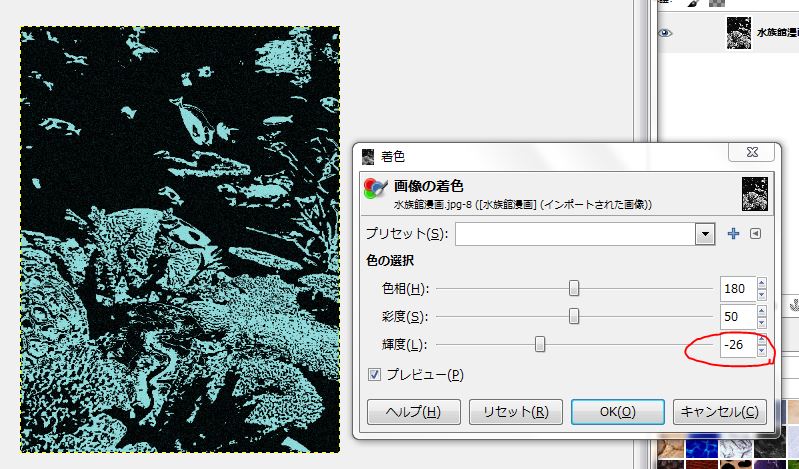Screen dimensions: 799x469
Task: Click the saturation value field showing 50
Action: point(737,317)
